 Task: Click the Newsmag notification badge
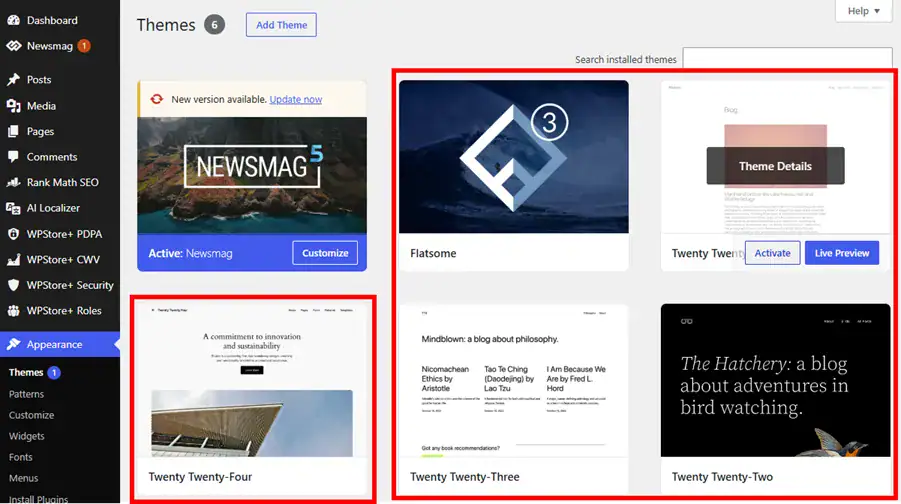click(84, 46)
